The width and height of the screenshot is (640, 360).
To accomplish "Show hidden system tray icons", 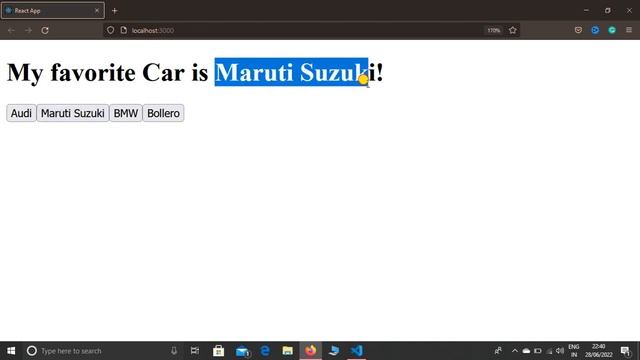I will 515,351.
